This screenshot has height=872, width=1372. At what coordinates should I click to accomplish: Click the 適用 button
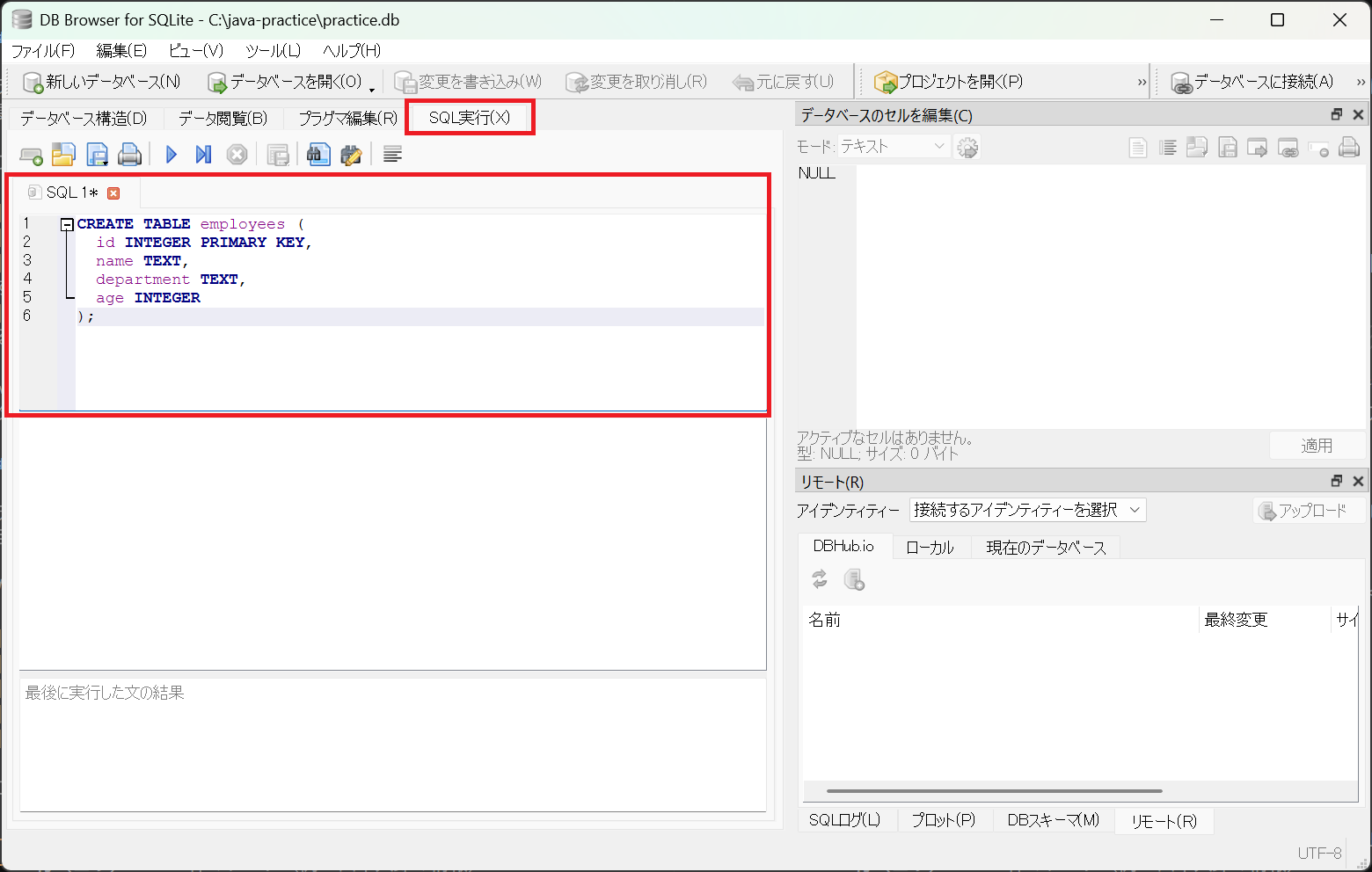[1317, 446]
